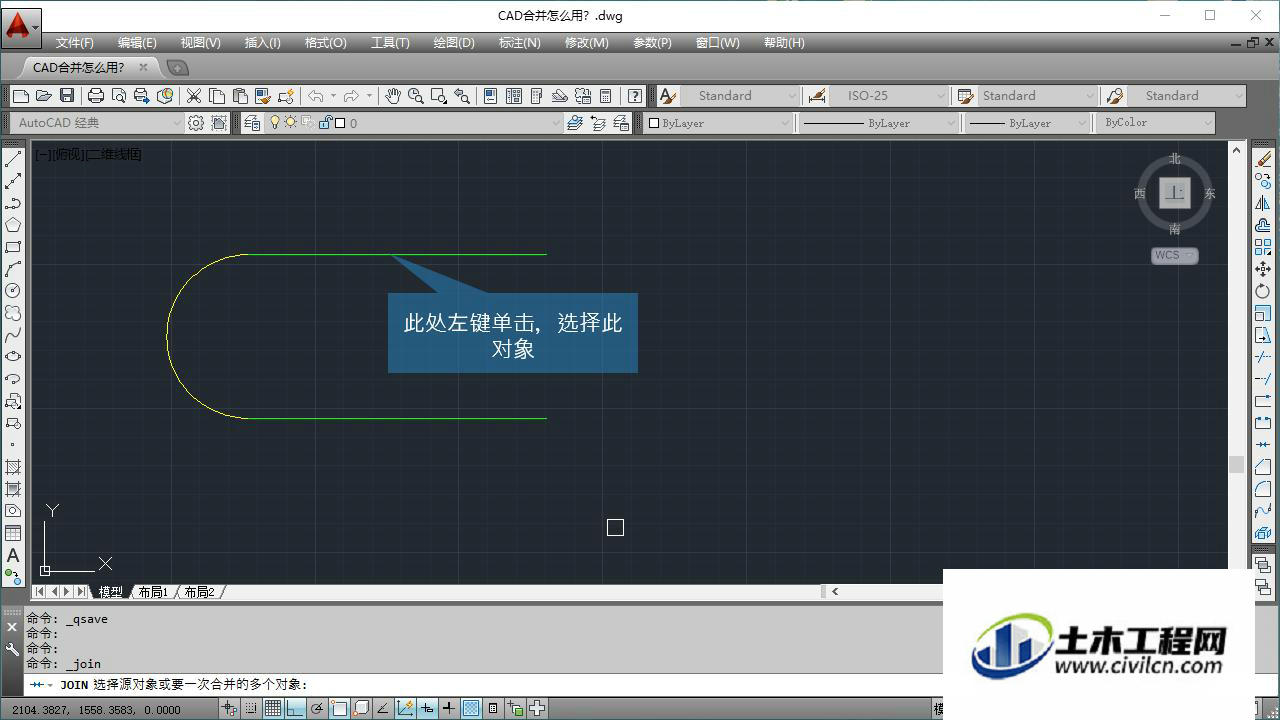Open the Plot (print) icon
Viewport: 1280px width, 720px height.
coord(96,96)
